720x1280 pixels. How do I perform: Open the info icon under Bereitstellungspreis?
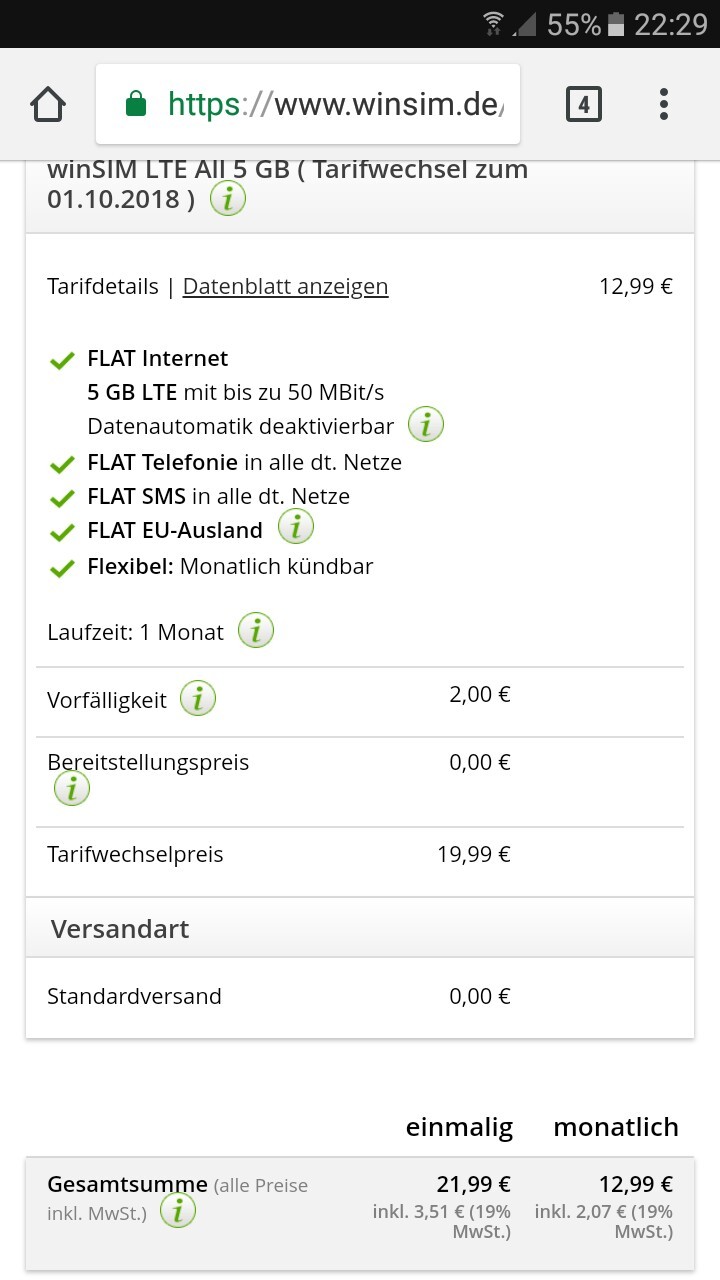coord(72,789)
